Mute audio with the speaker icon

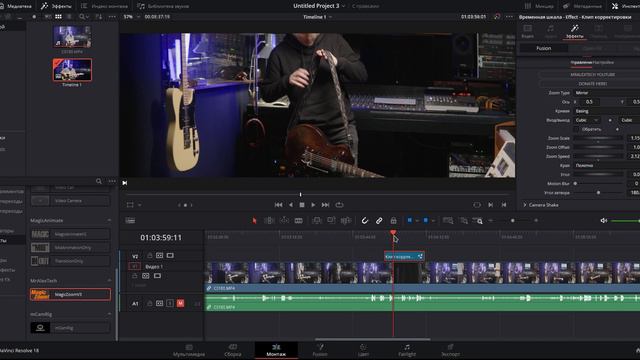(604, 220)
